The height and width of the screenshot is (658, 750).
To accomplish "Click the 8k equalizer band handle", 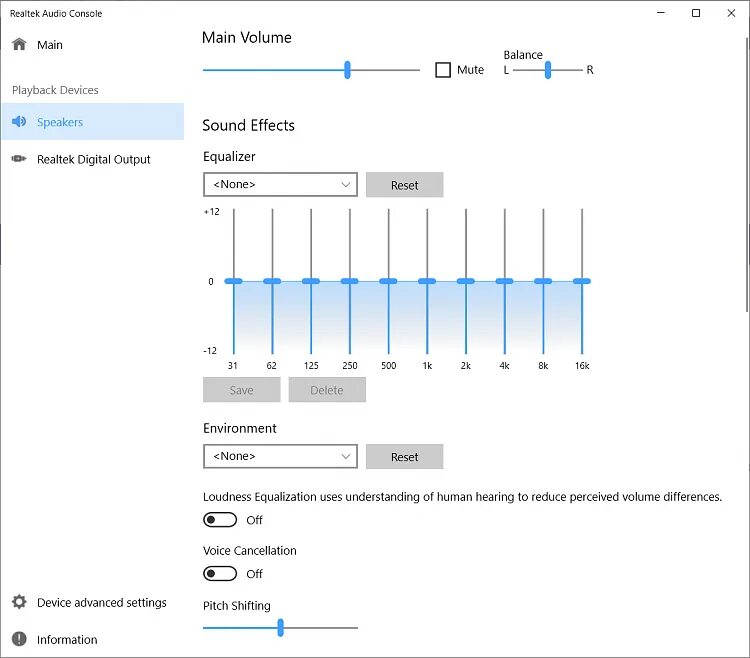I will tap(543, 281).
